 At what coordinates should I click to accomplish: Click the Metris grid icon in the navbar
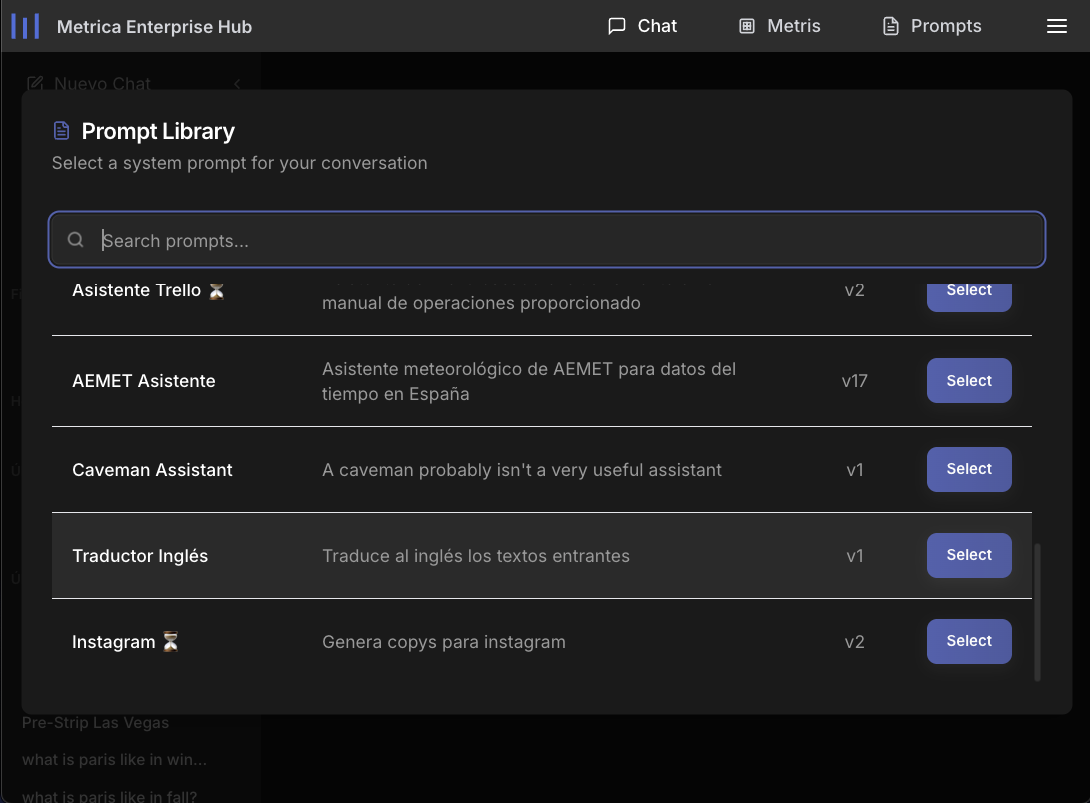(745, 26)
